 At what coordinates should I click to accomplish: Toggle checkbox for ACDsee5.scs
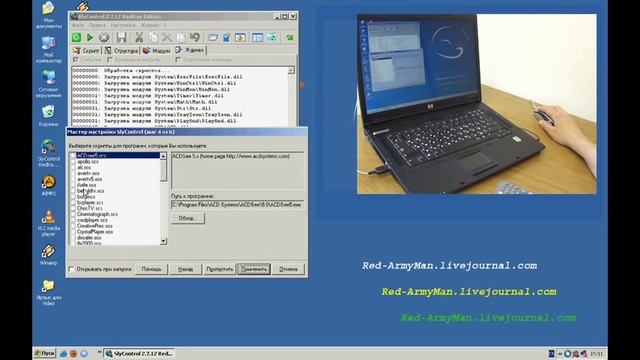(73, 156)
